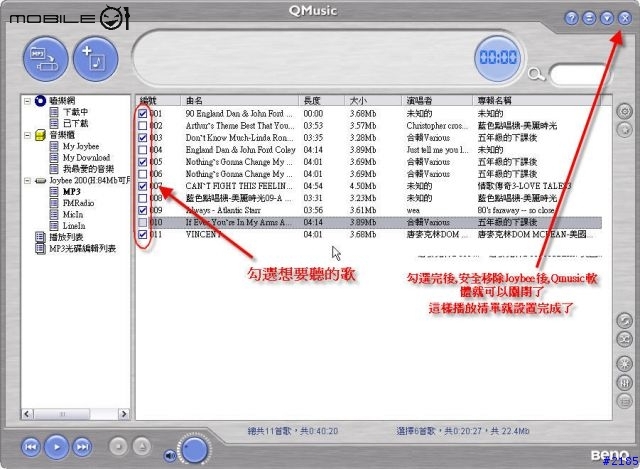Play the selected song
Image resolution: width=640 pixels, height=469 pixels.
(x=56, y=447)
